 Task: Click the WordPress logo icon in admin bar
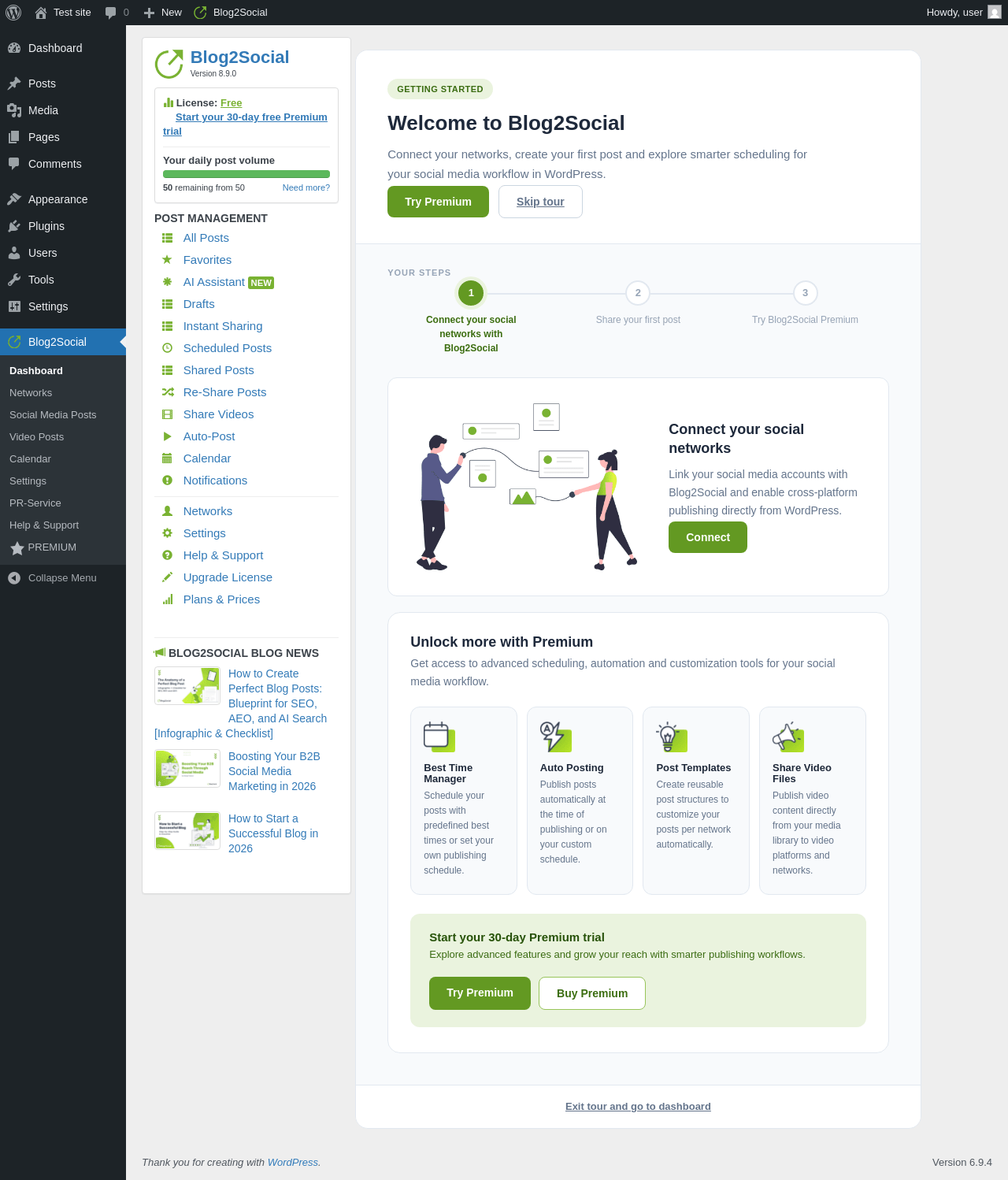click(x=13, y=13)
